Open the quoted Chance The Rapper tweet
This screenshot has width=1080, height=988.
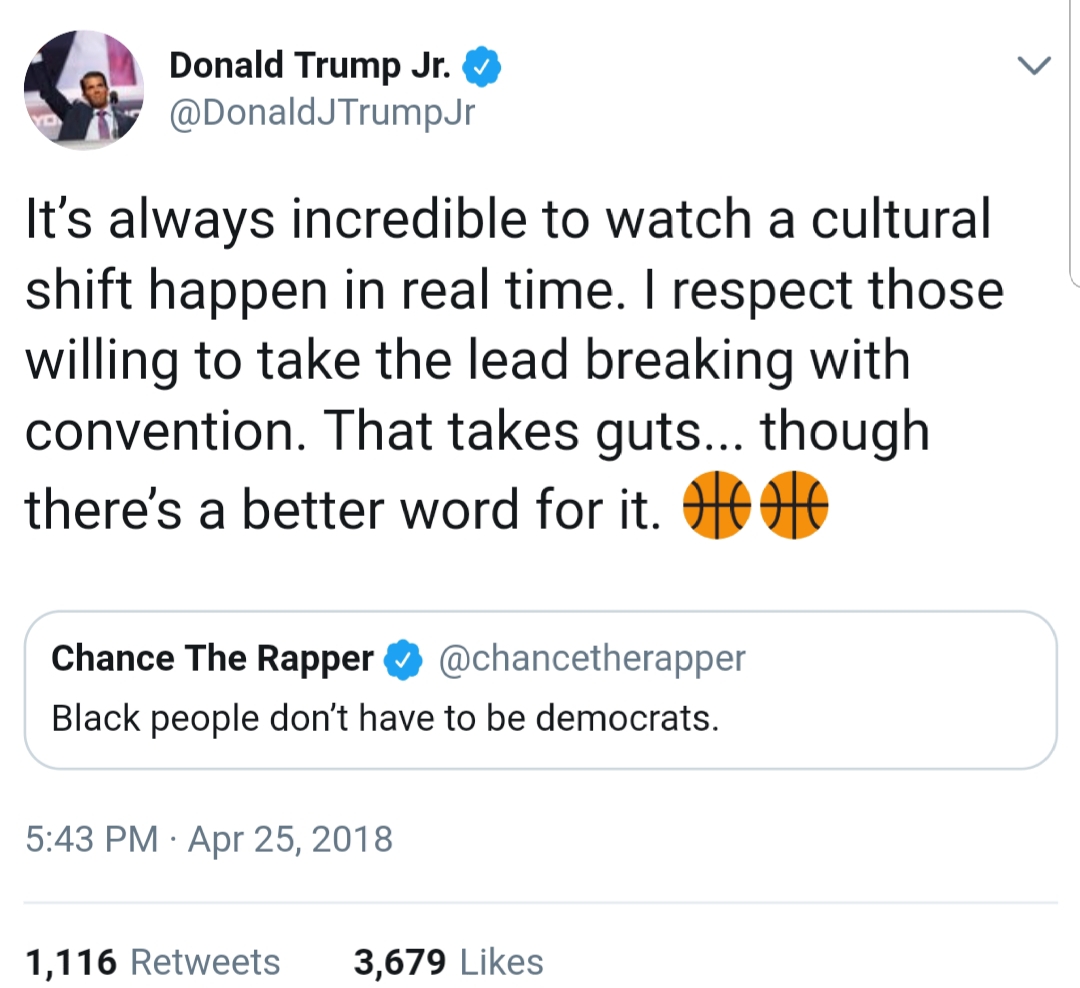(541, 690)
